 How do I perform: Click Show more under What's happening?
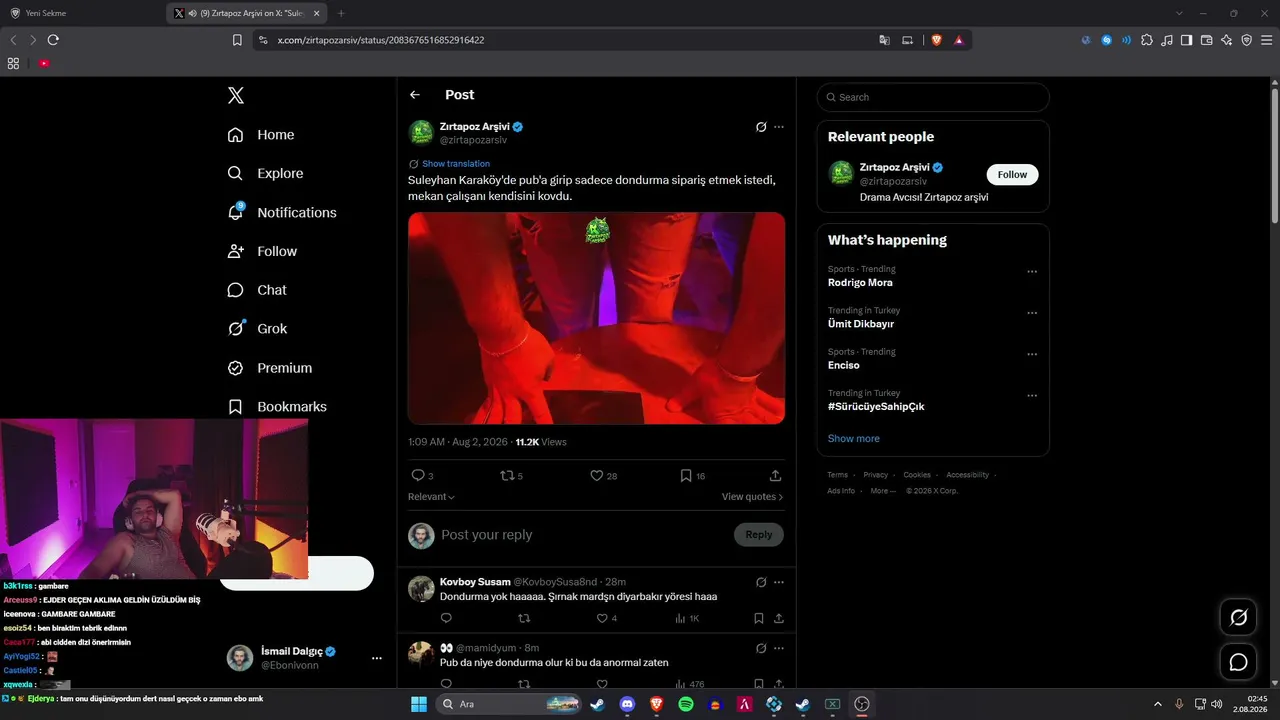[x=854, y=439]
